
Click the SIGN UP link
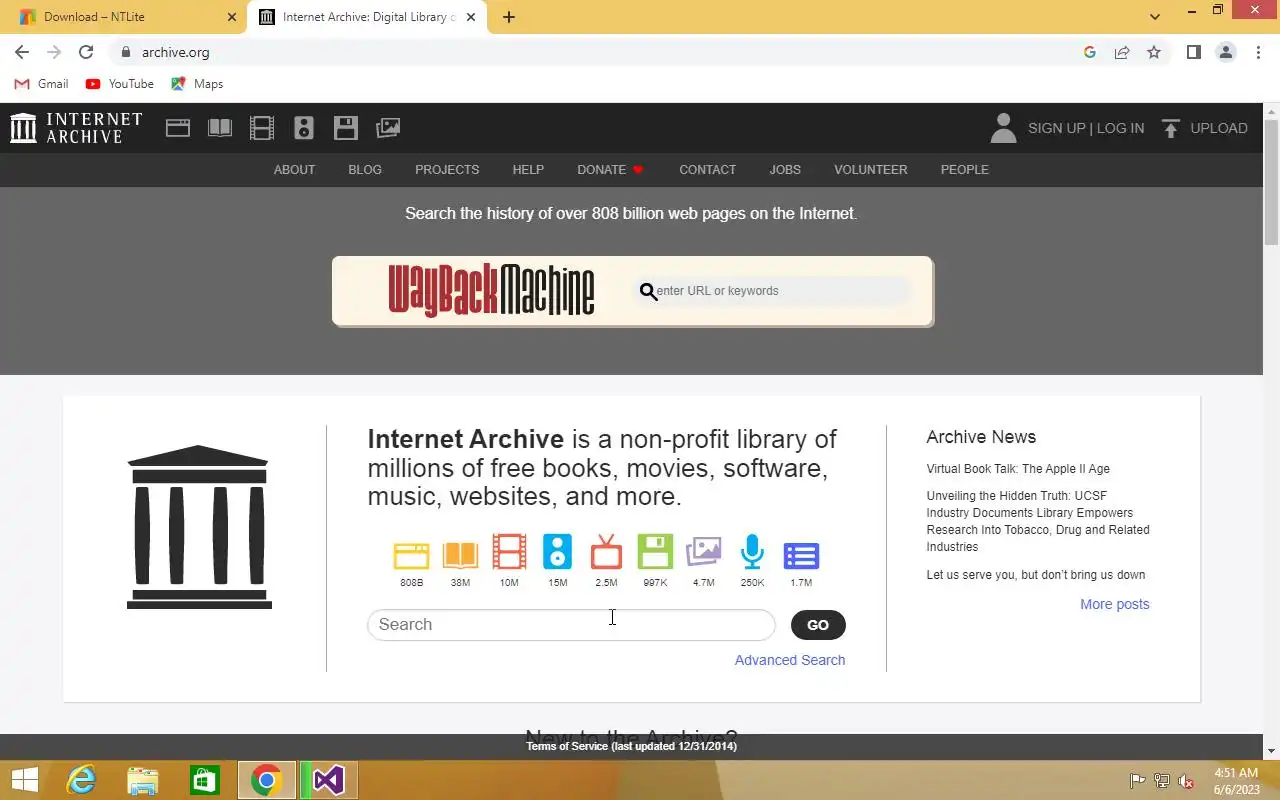(x=1057, y=128)
